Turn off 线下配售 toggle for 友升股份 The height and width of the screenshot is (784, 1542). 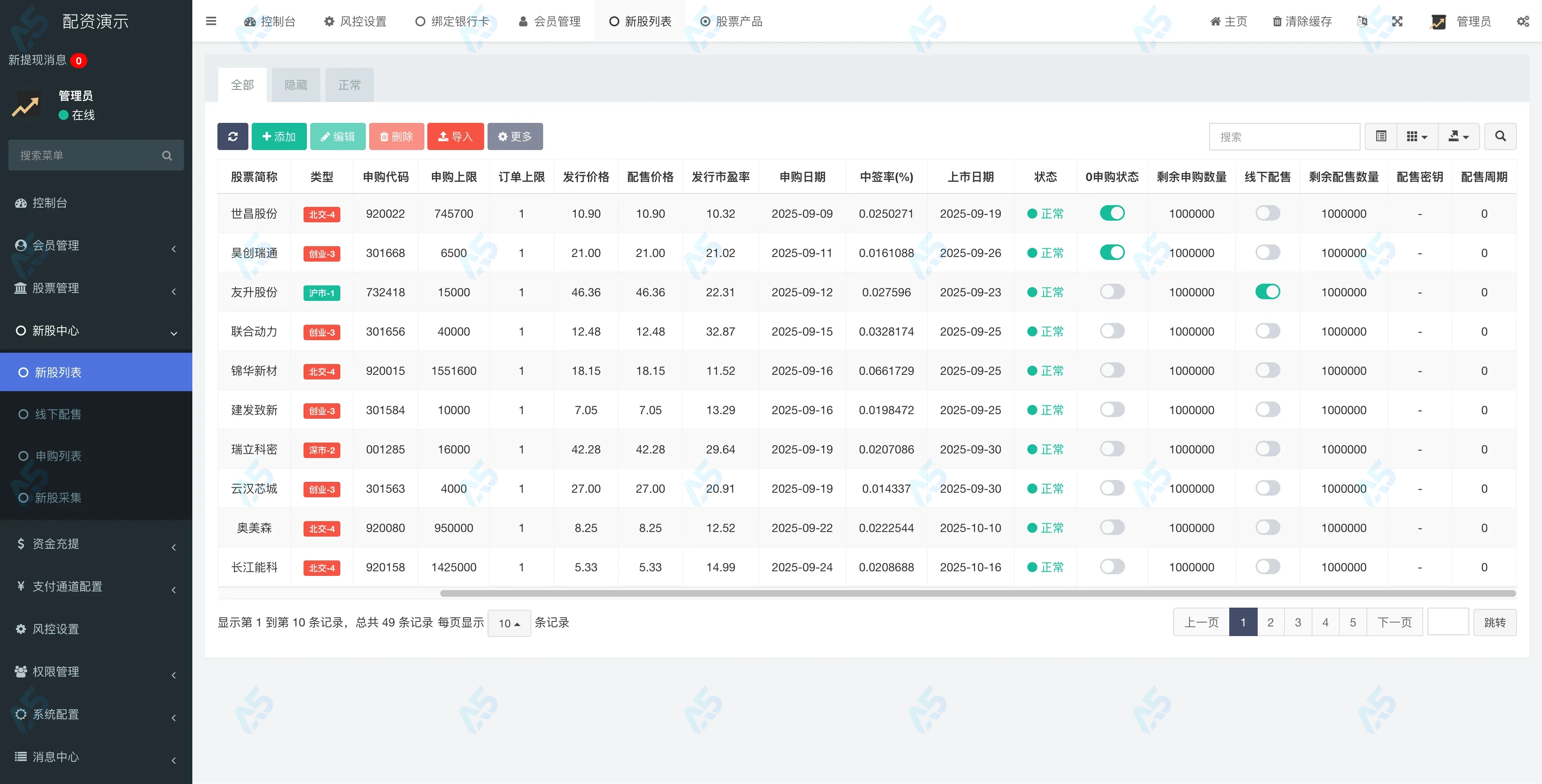point(1267,292)
